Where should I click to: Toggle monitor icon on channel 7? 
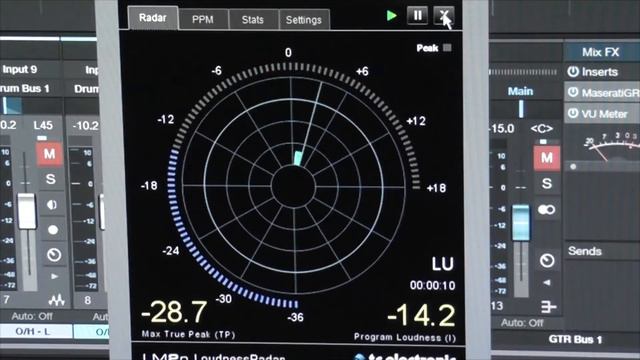pyautogui.click(x=52, y=204)
